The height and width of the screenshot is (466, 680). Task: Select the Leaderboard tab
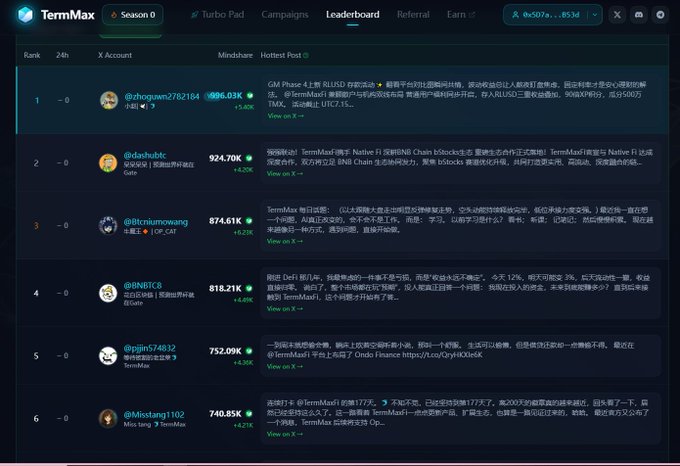click(353, 15)
